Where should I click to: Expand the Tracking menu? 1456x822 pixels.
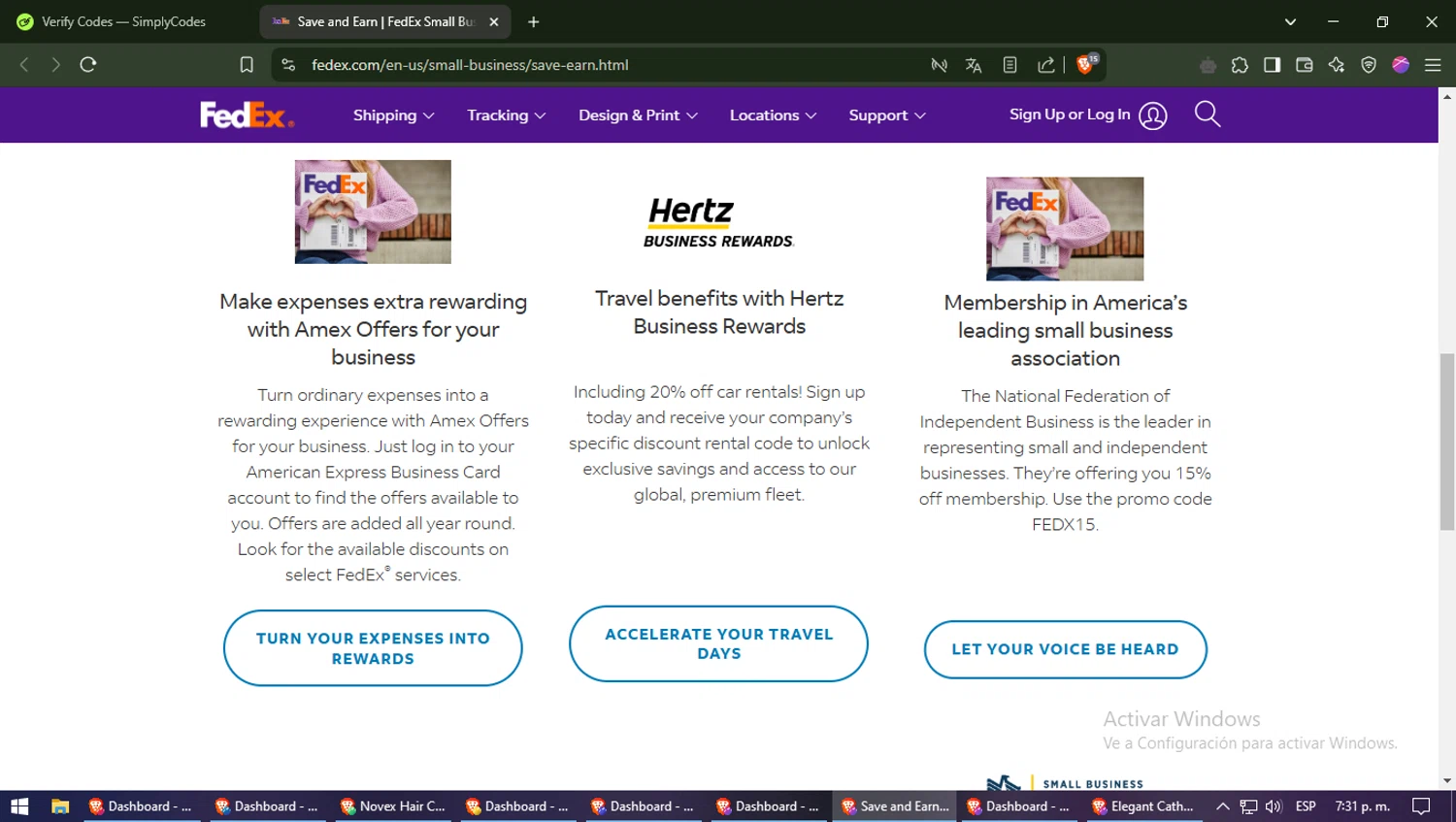pos(506,115)
